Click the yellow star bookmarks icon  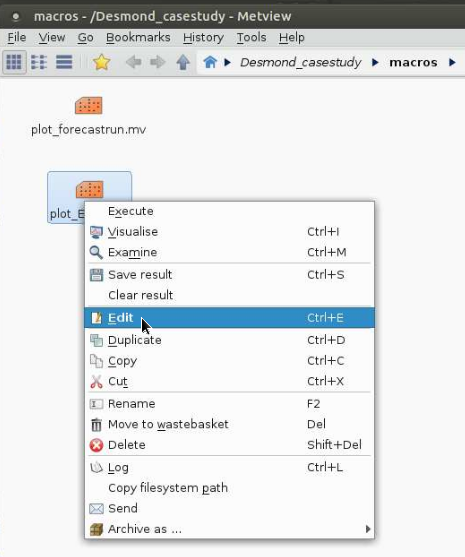(101, 62)
